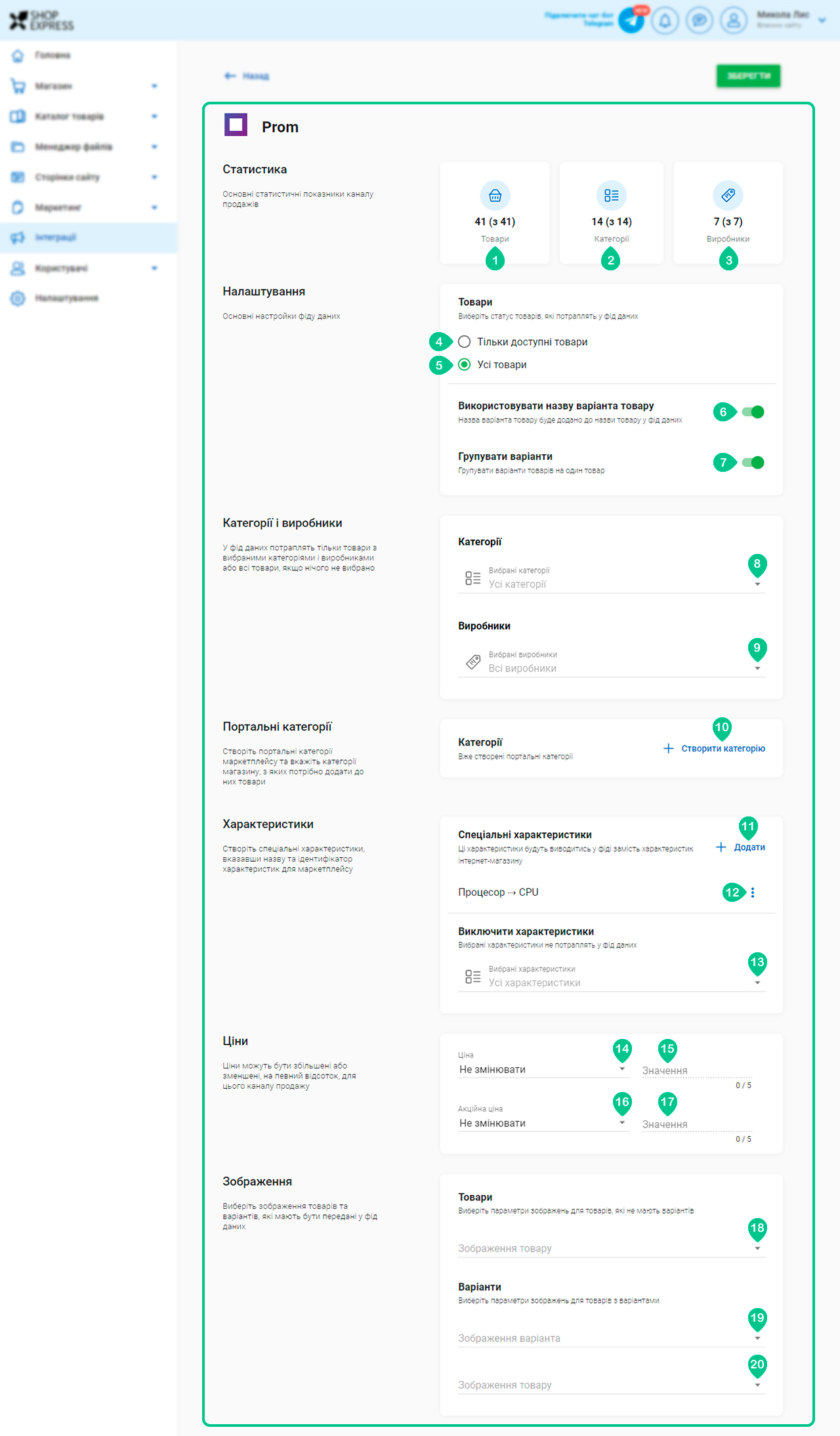Click plus icon next to Додати
The image size is (840, 1436).
pos(721,847)
